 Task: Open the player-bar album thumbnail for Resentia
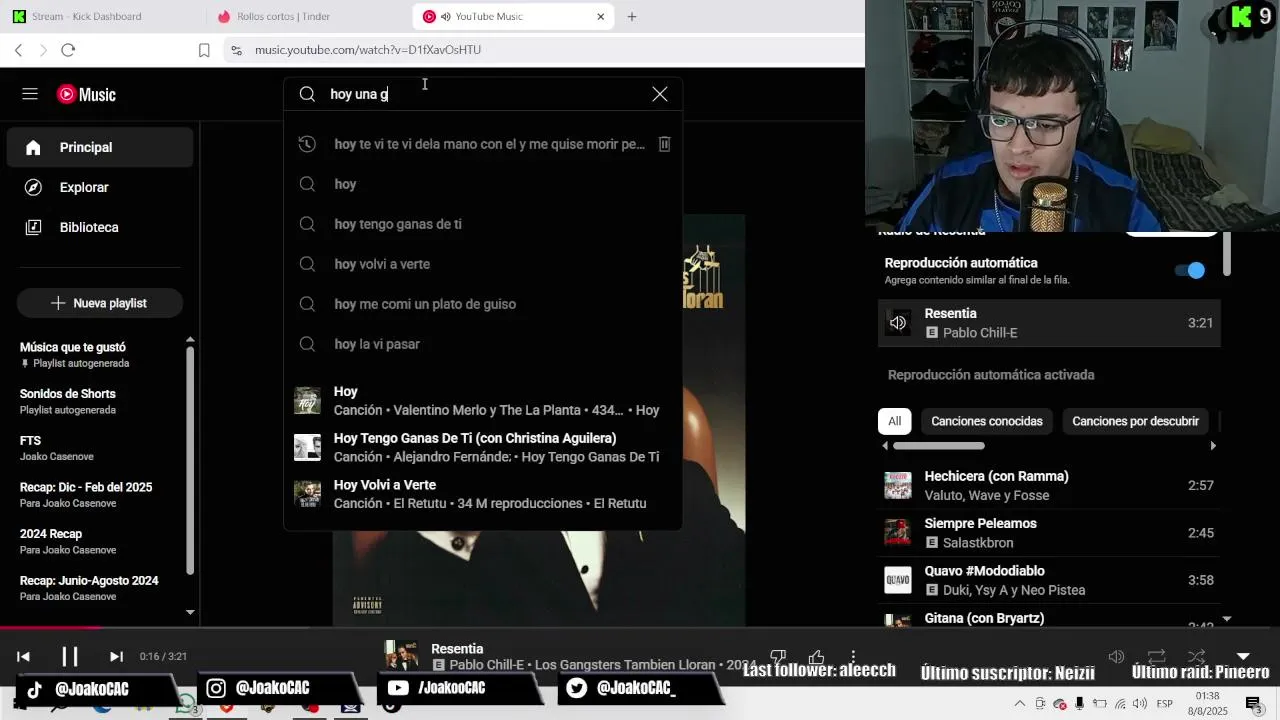point(402,655)
